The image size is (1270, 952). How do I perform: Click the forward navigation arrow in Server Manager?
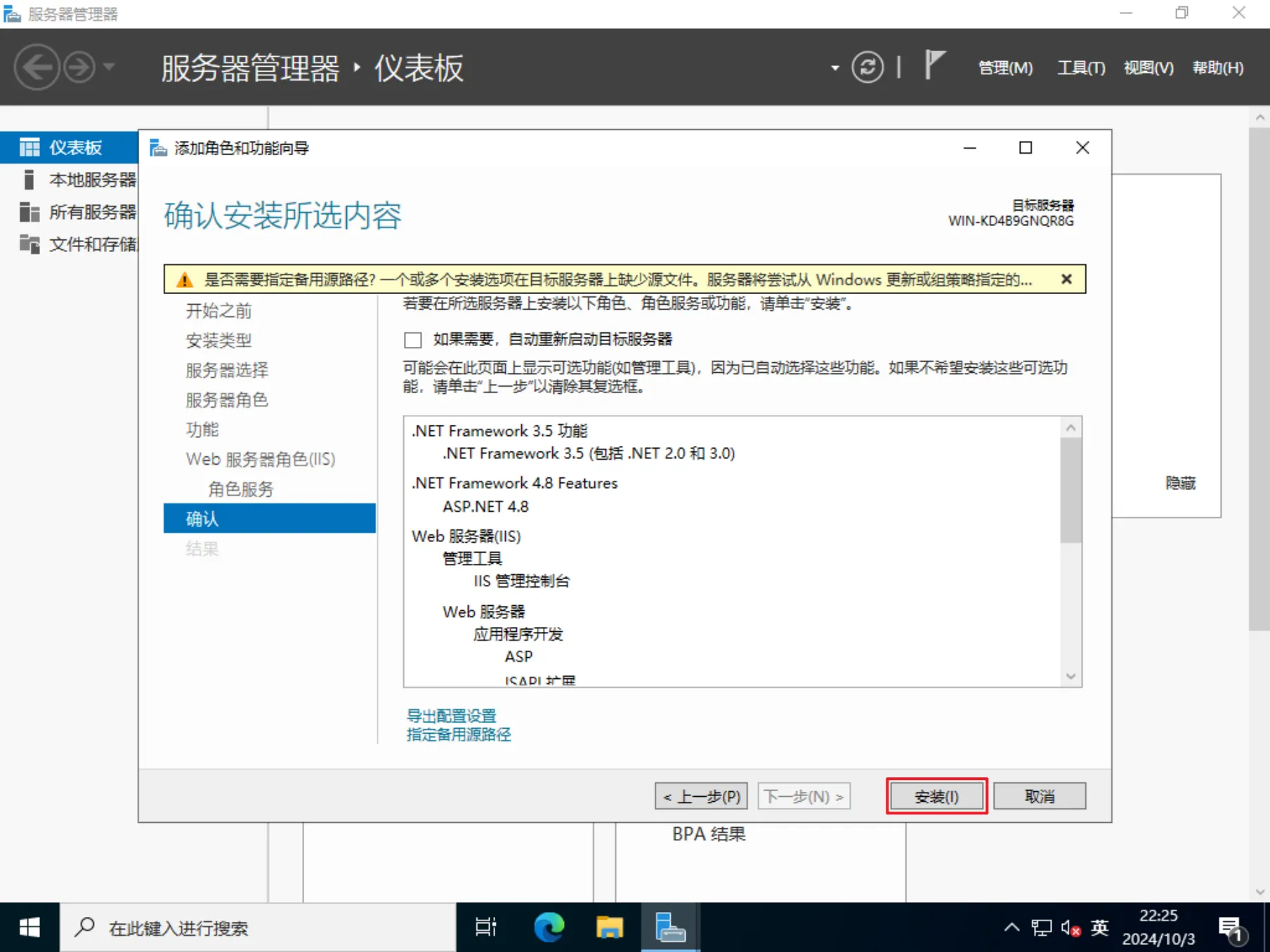point(79,67)
